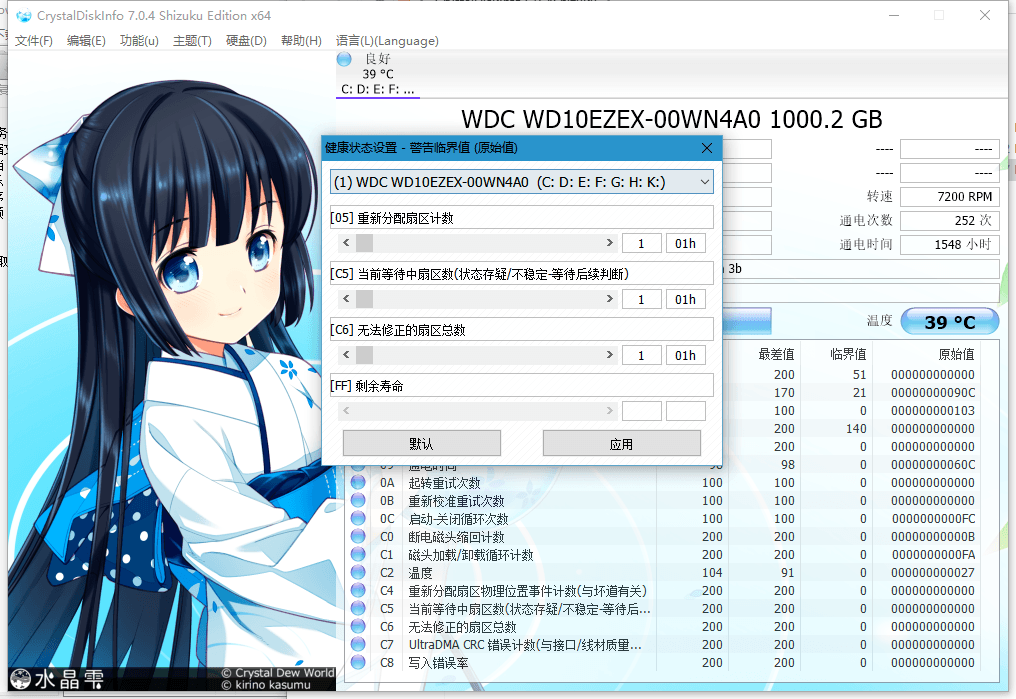Image resolution: width=1016 pixels, height=699 pixels.
Task: Click the status orb of row C6
Action: coord(358,626)
